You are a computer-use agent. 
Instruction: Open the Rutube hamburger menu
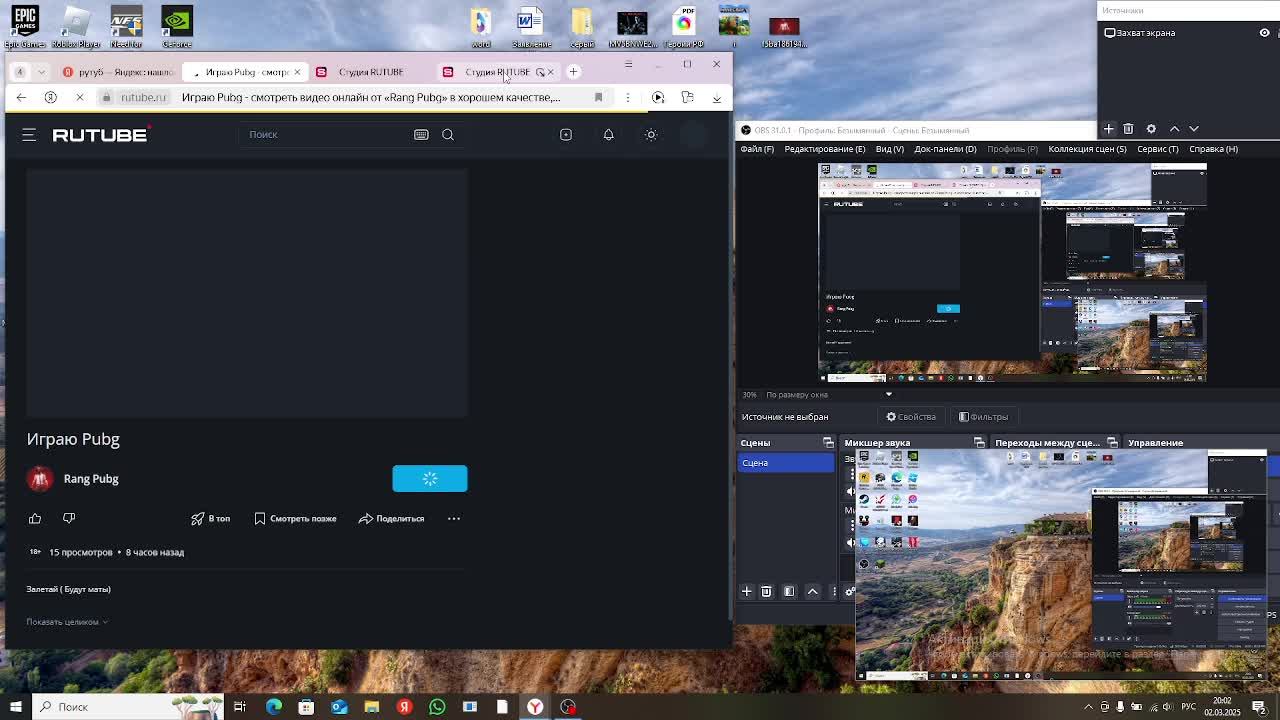[x=29, y=134]
